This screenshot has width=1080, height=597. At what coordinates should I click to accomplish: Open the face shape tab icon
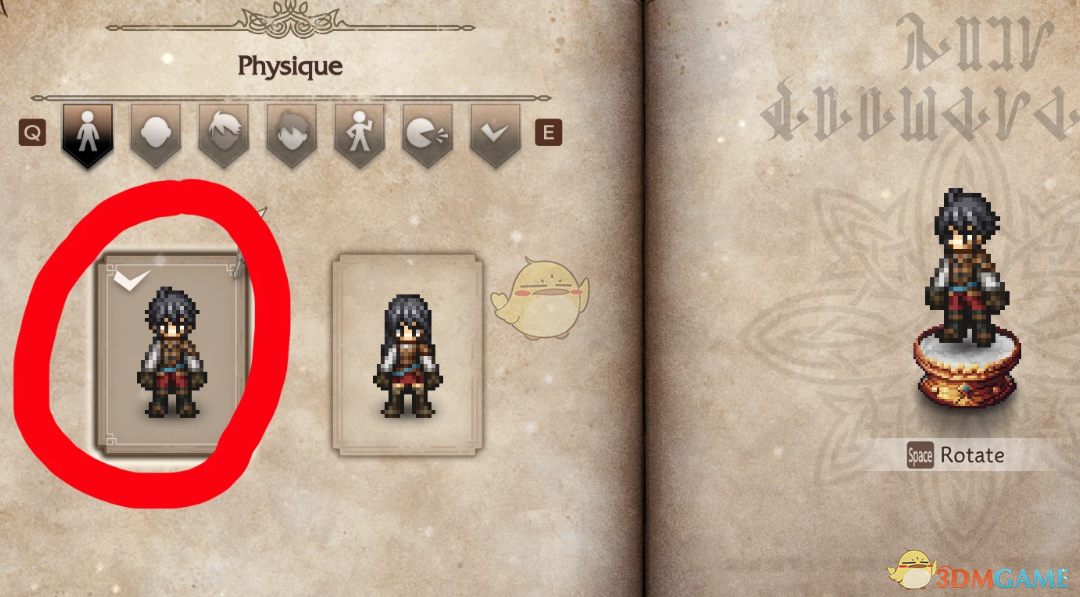coord(156,135)
